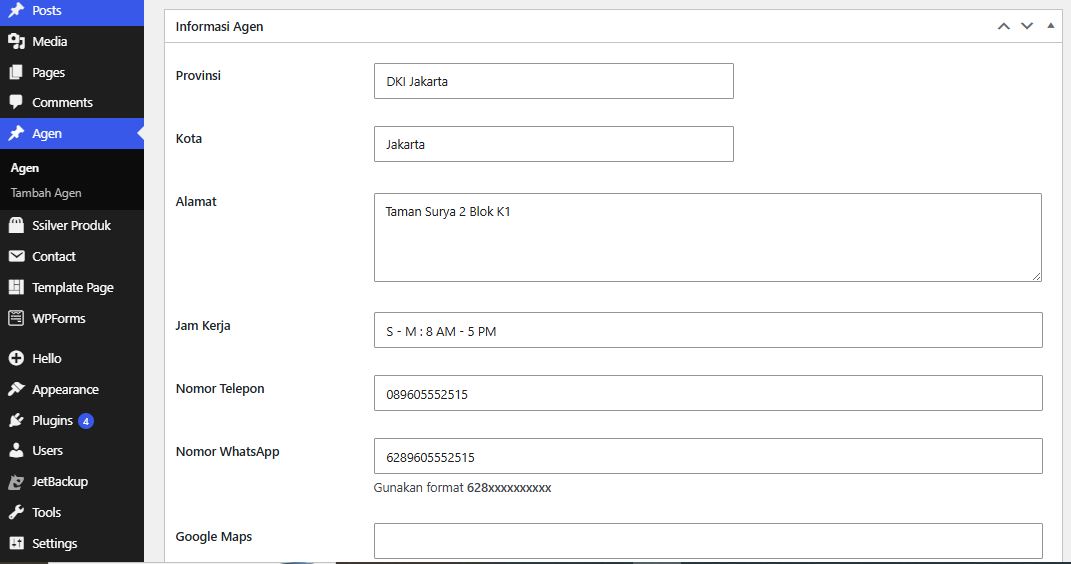Open the Posts menu
Viewport: 1071px width, 564px height.
[72, 10]
